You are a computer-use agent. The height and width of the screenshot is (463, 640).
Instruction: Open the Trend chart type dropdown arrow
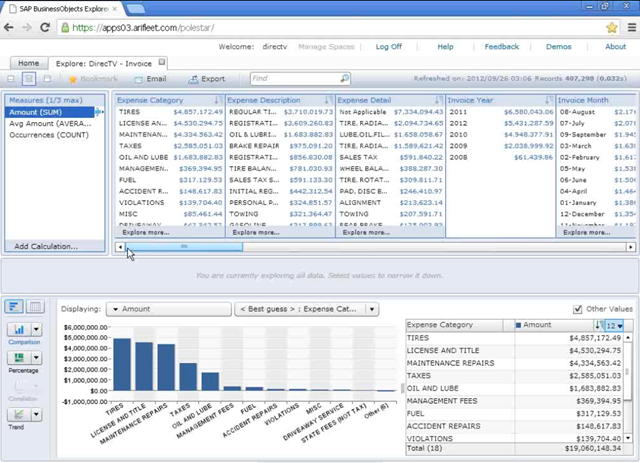point(36,415)
